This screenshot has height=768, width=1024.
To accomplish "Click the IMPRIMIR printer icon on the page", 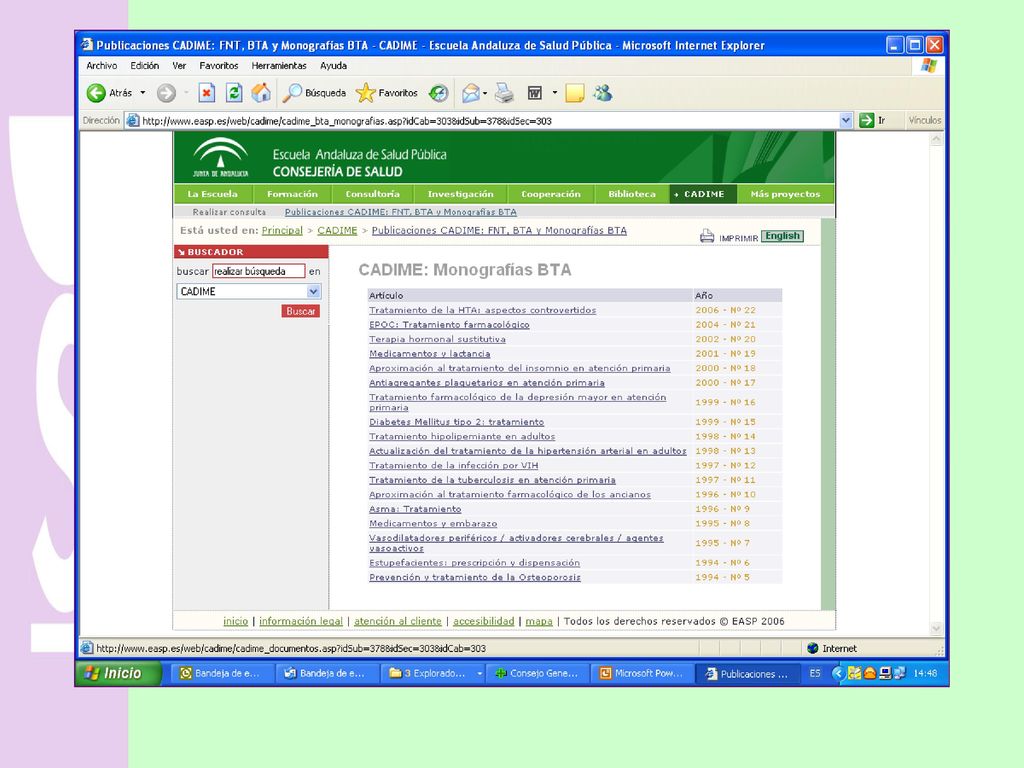I will pyautogui.click(x=707, y=236).
